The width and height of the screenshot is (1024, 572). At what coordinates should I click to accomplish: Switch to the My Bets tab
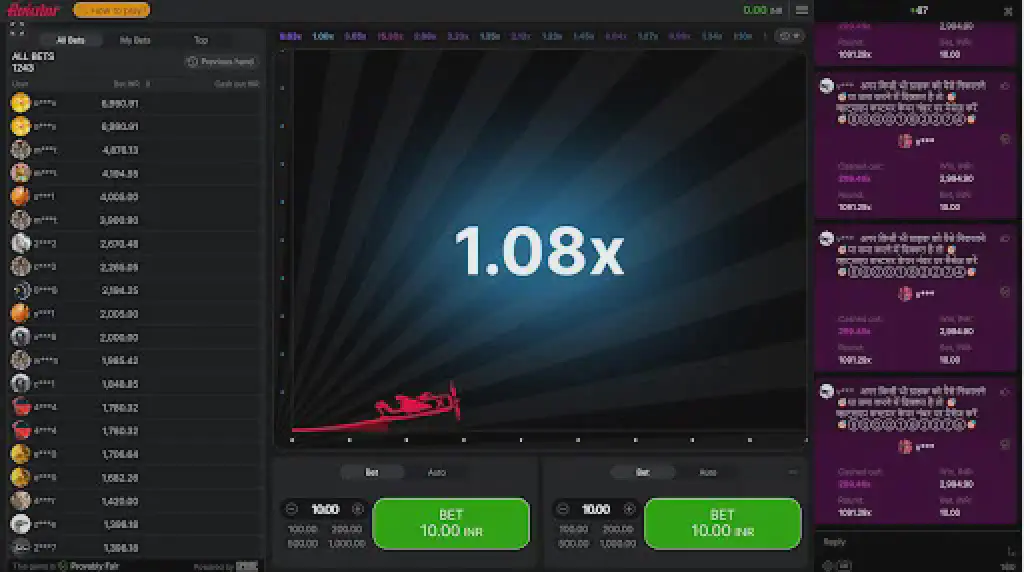[x=135, y=40]
